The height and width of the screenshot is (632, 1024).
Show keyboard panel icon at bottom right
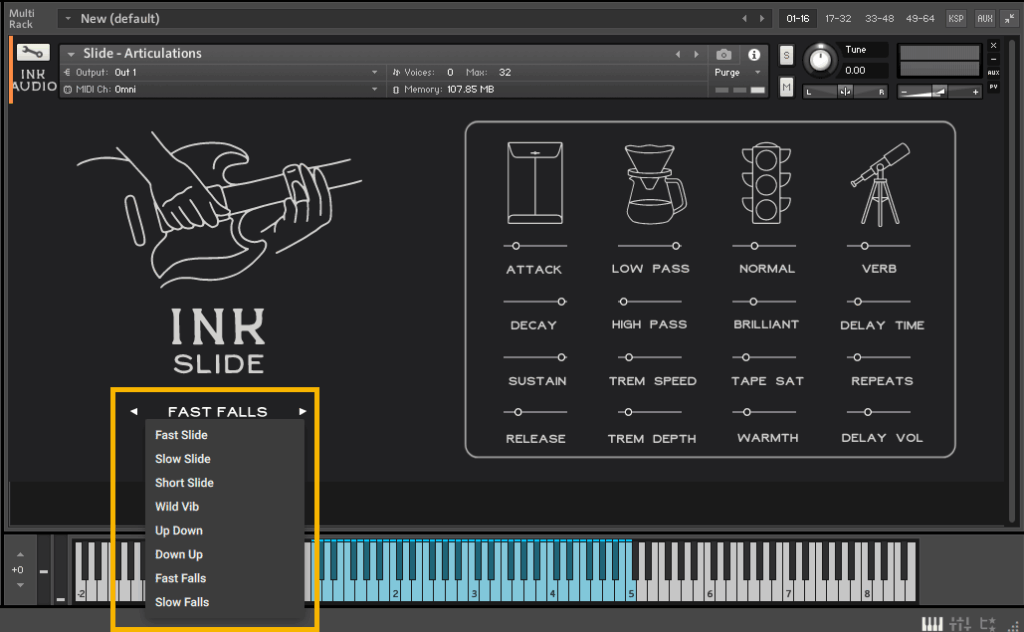tap(932, 624)
